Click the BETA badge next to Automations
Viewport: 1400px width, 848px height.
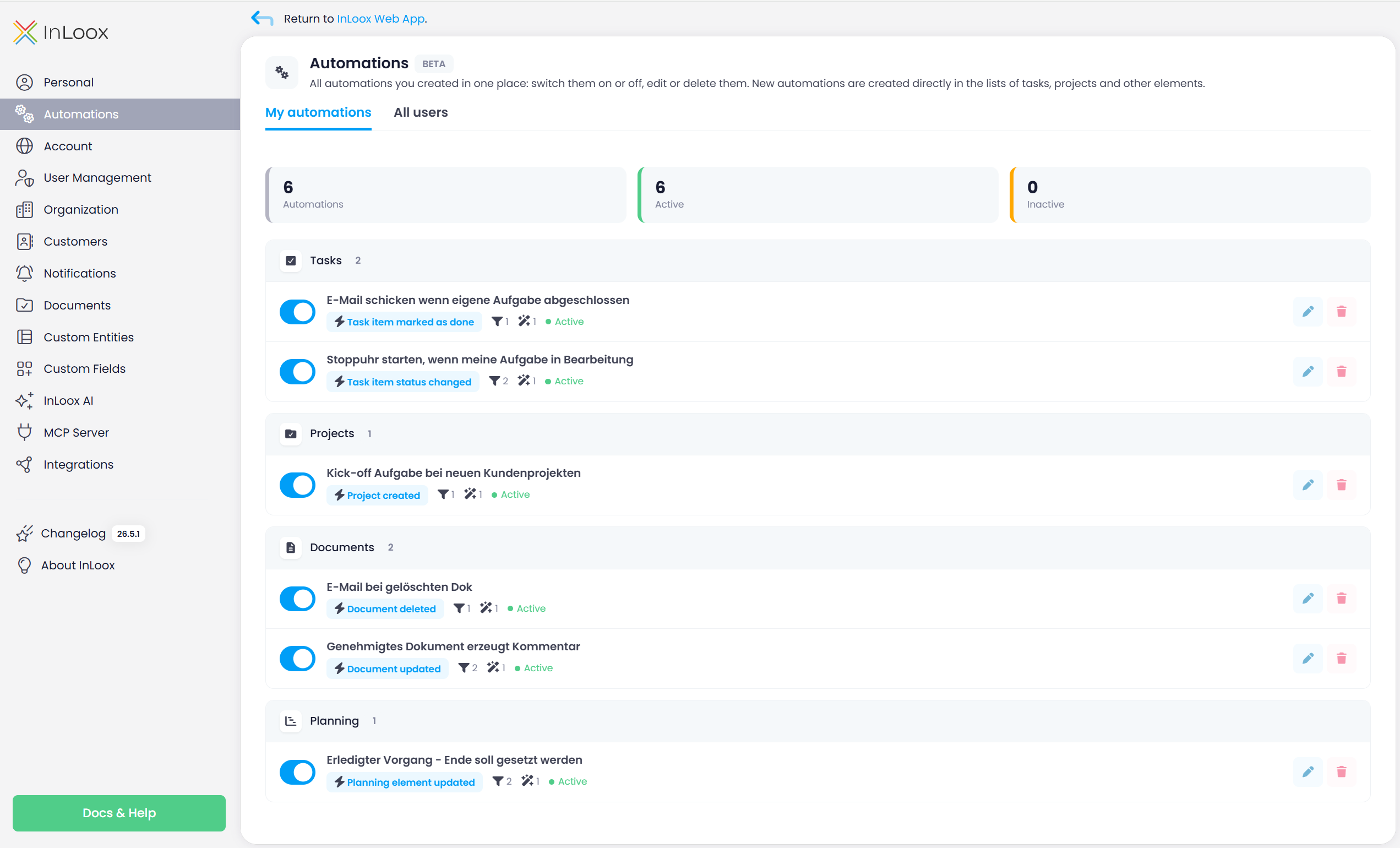(x=433, y=64)
